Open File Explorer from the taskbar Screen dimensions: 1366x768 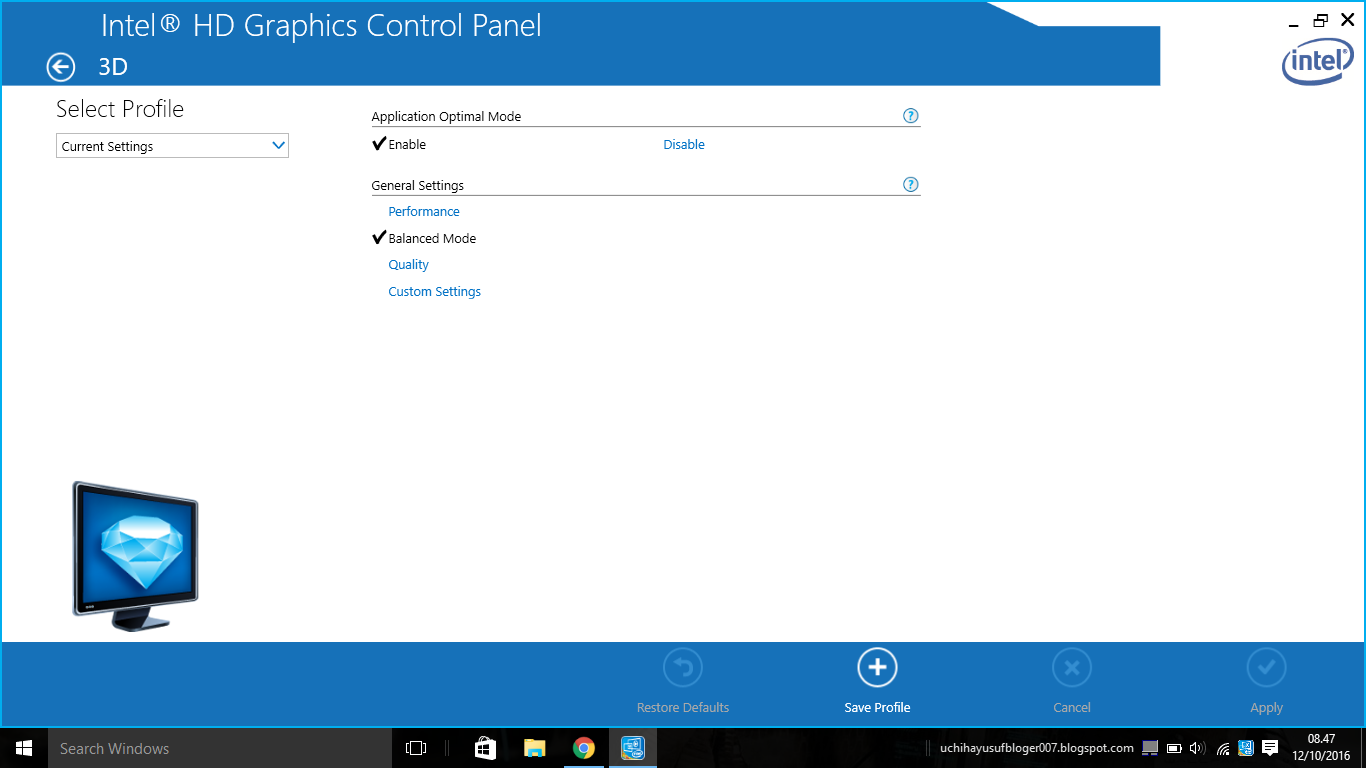point(535,748)
